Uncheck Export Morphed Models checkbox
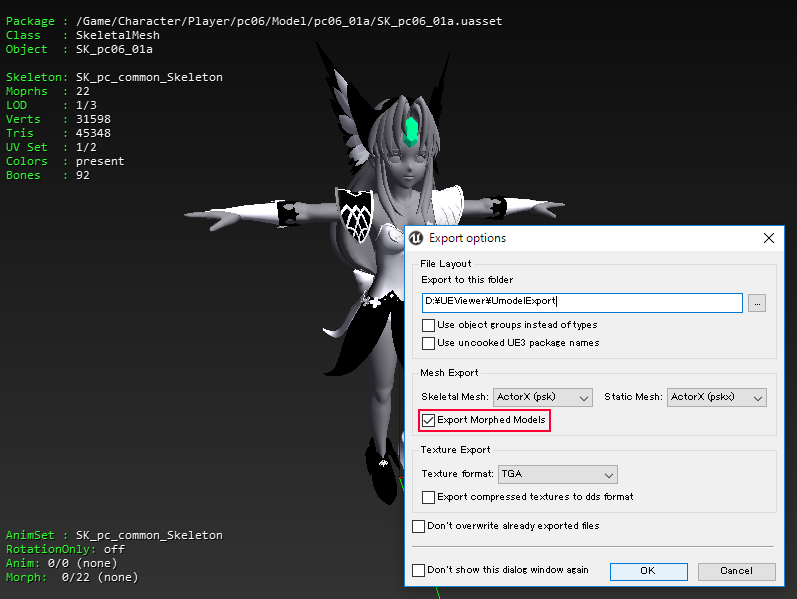The height and width of the screenshot is (599, 797). (x=428, y=421)
